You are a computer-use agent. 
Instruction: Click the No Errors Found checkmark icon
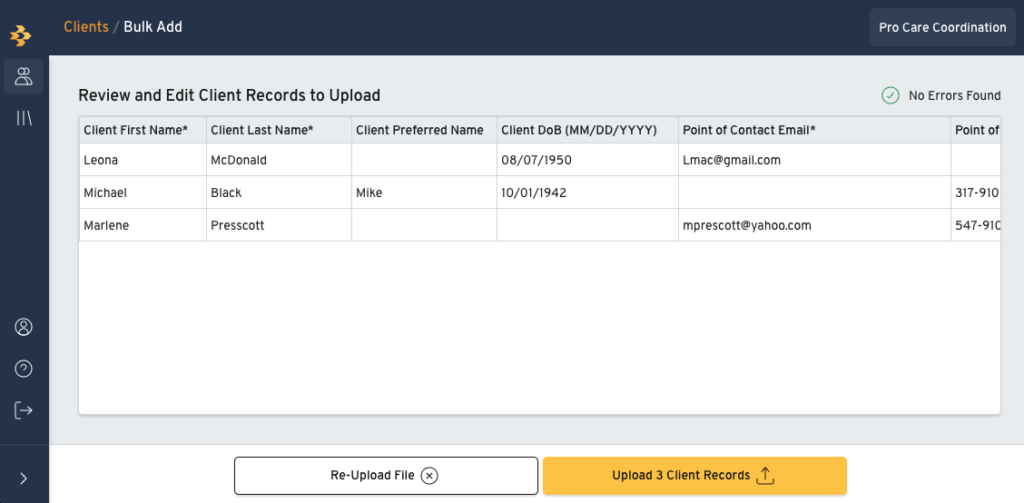tap(890, 95)
